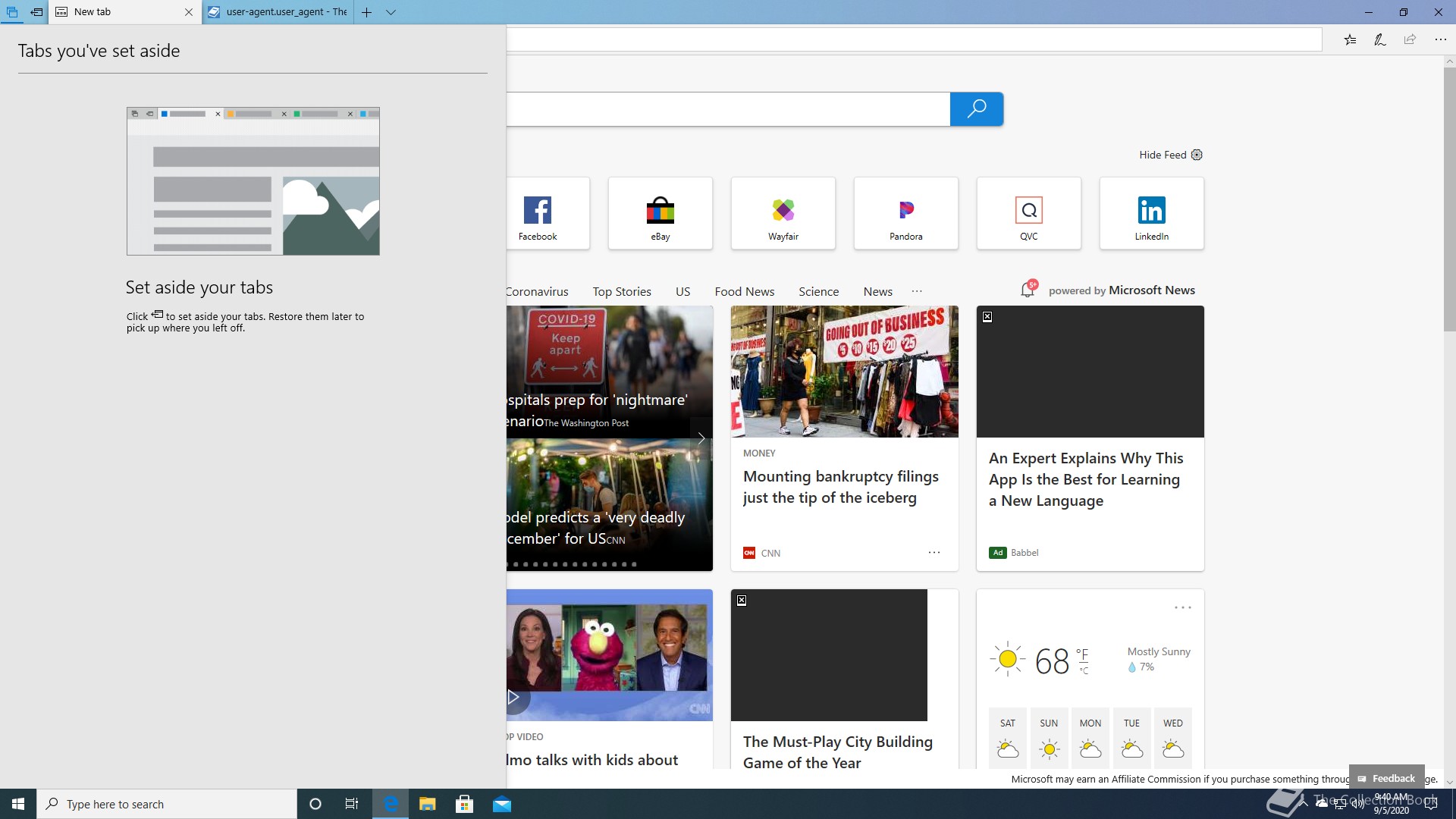Open tab preview dropdown chevron

(391, 12)
